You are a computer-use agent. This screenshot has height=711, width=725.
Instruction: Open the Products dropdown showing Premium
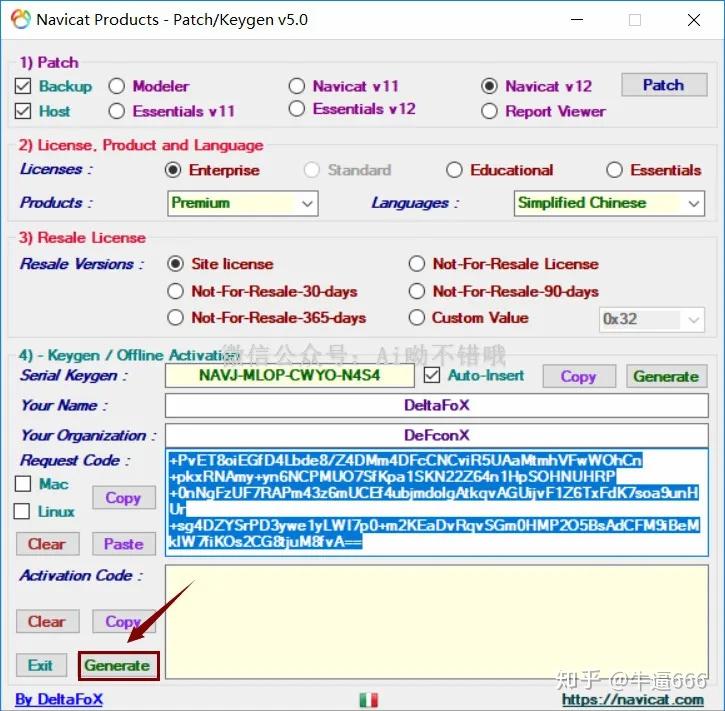[243, 203]
